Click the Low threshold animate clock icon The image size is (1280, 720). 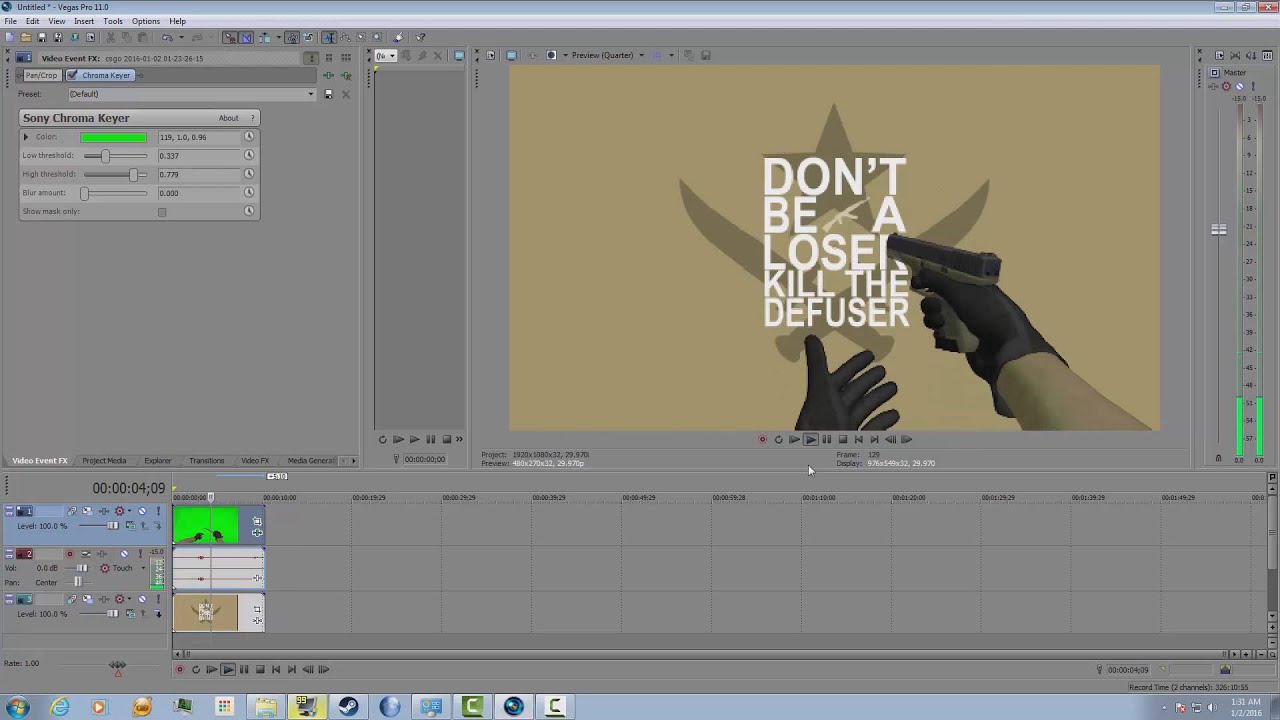pos(249,155)
